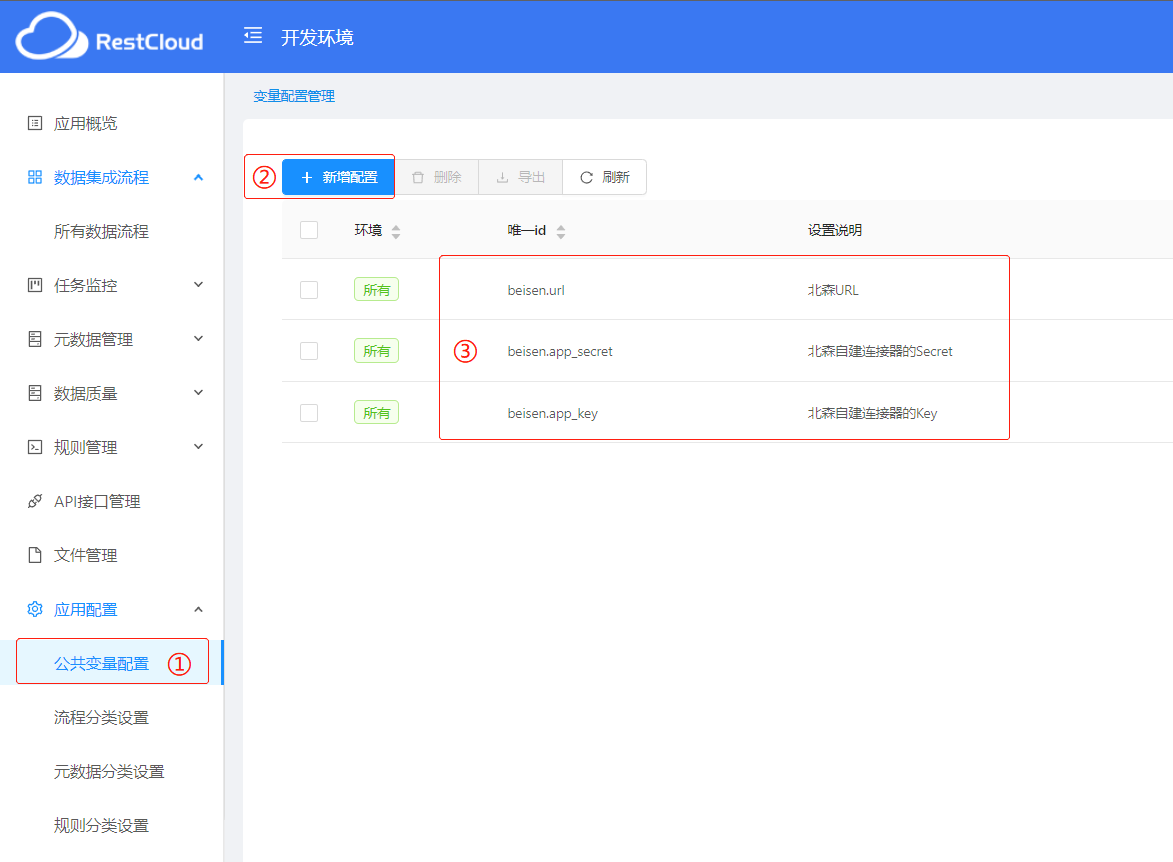Click the 任务监控 sidebar icon
This screenshot has width=1173, height=862.
pos(35,285)
